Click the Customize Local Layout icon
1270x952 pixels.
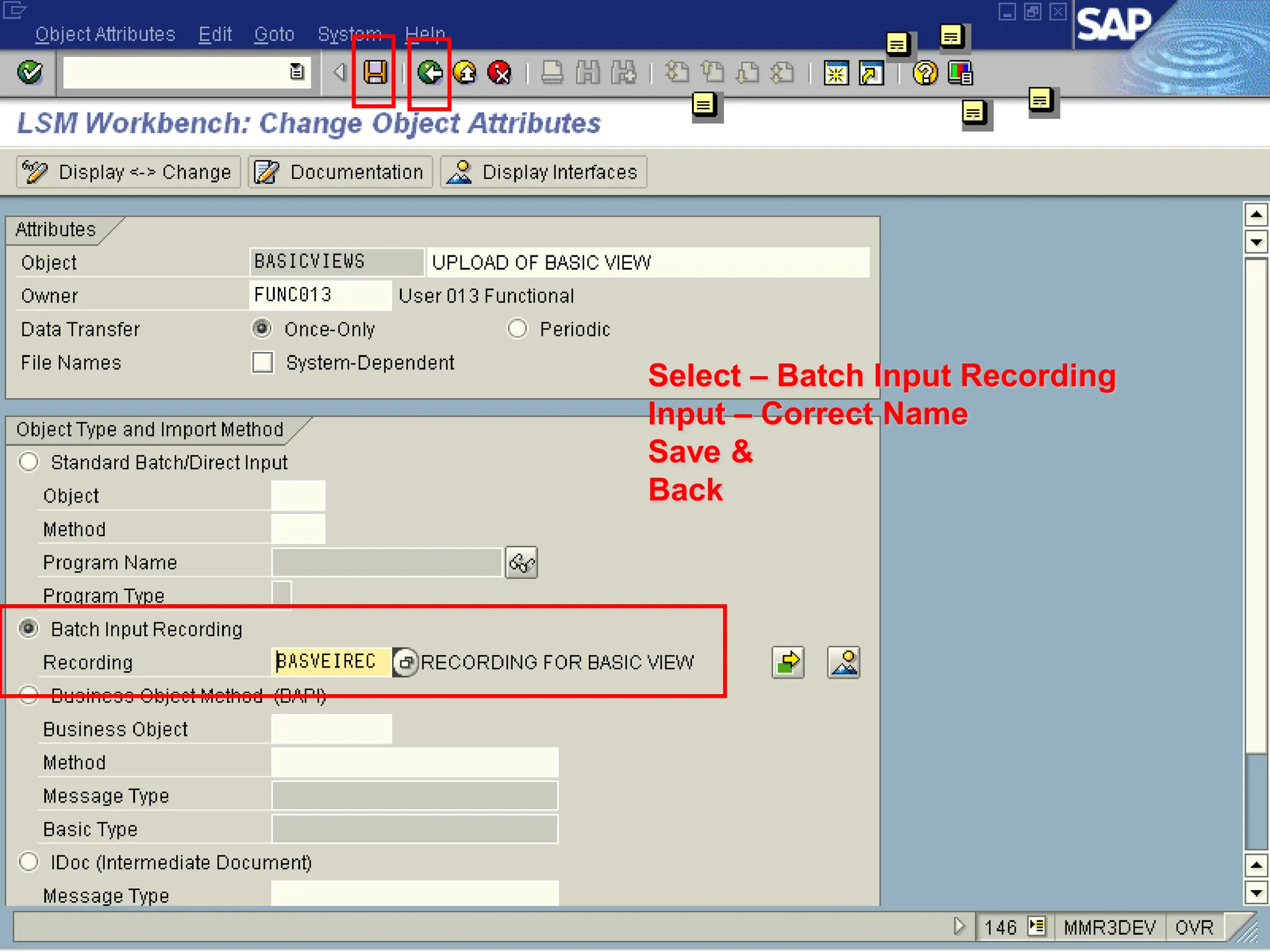(x=961, y=73)
